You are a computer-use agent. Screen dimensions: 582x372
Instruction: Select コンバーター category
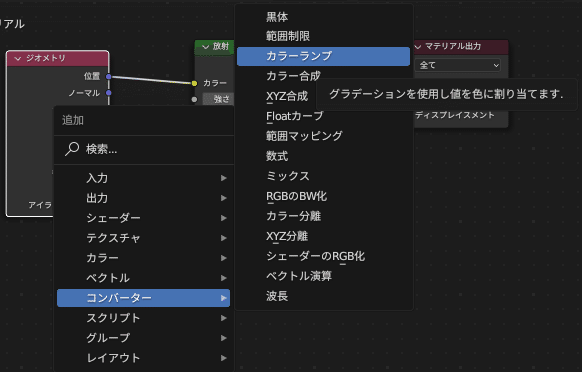pos(143,298)
